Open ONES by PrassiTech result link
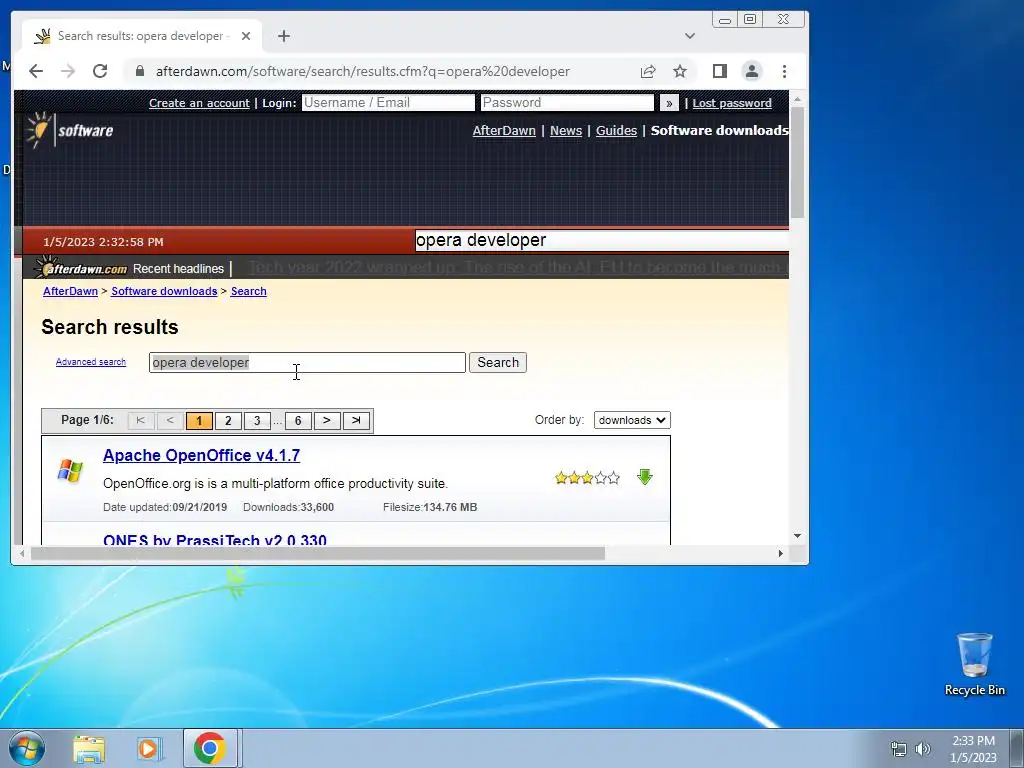1024x768 pixels. pyautogui.click(x=215, y=539)
